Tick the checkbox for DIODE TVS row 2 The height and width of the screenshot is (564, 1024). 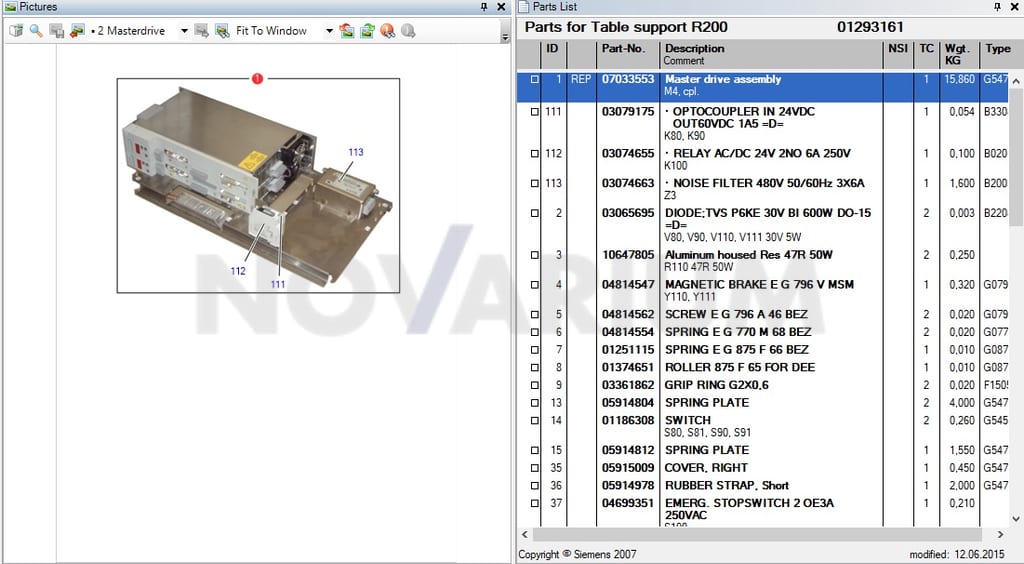535,213
